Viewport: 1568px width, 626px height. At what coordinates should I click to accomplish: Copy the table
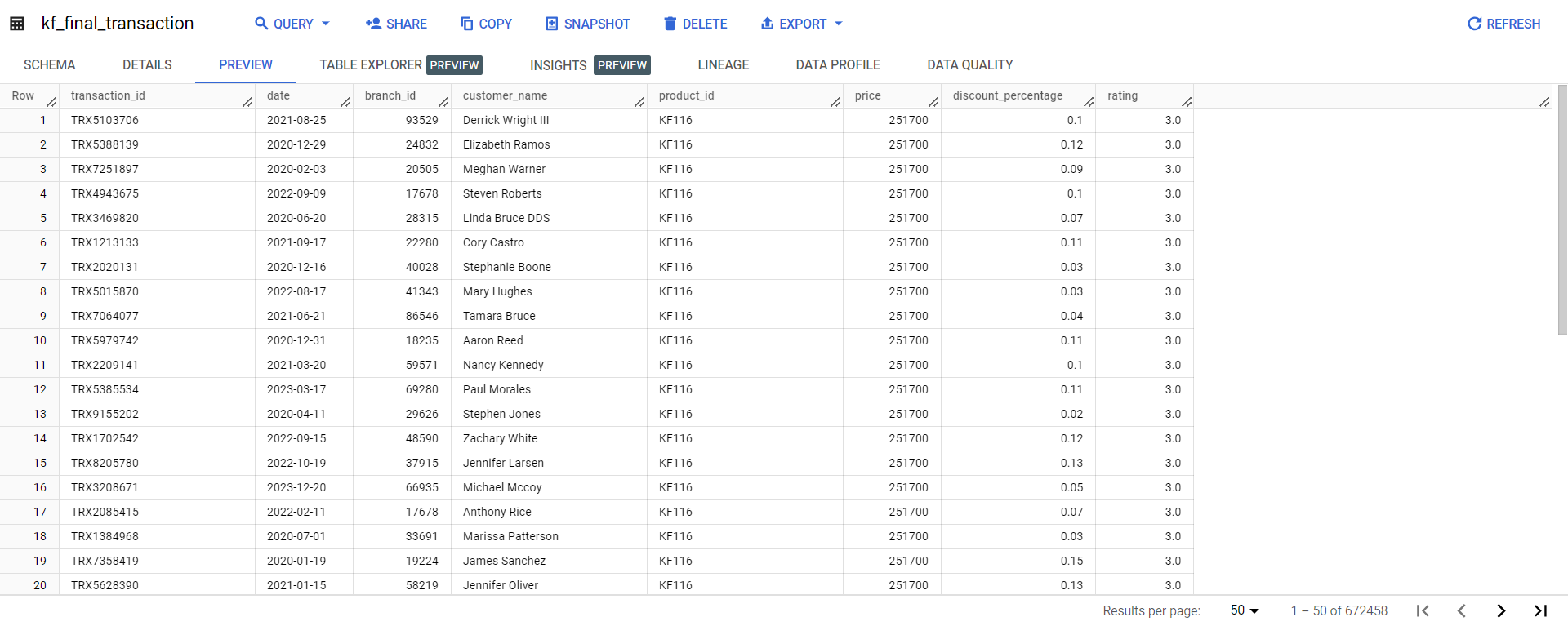coord(486,24)
